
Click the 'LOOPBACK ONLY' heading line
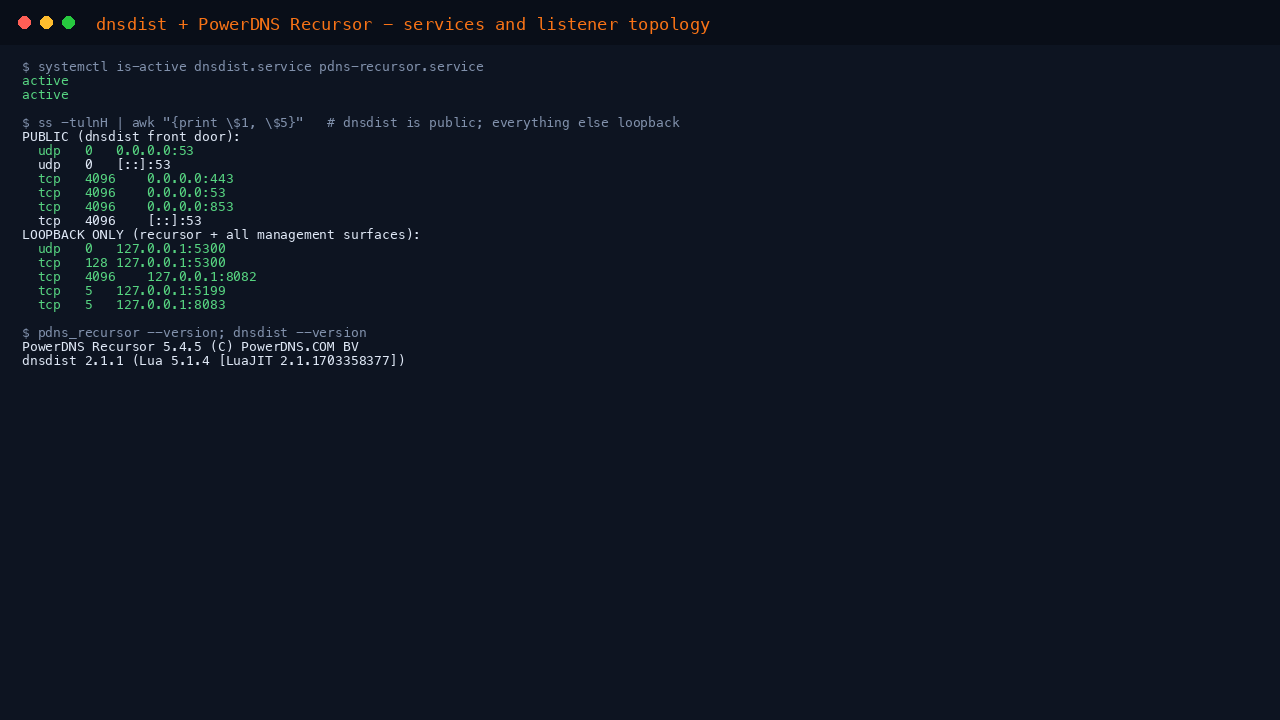coord(221,235)
